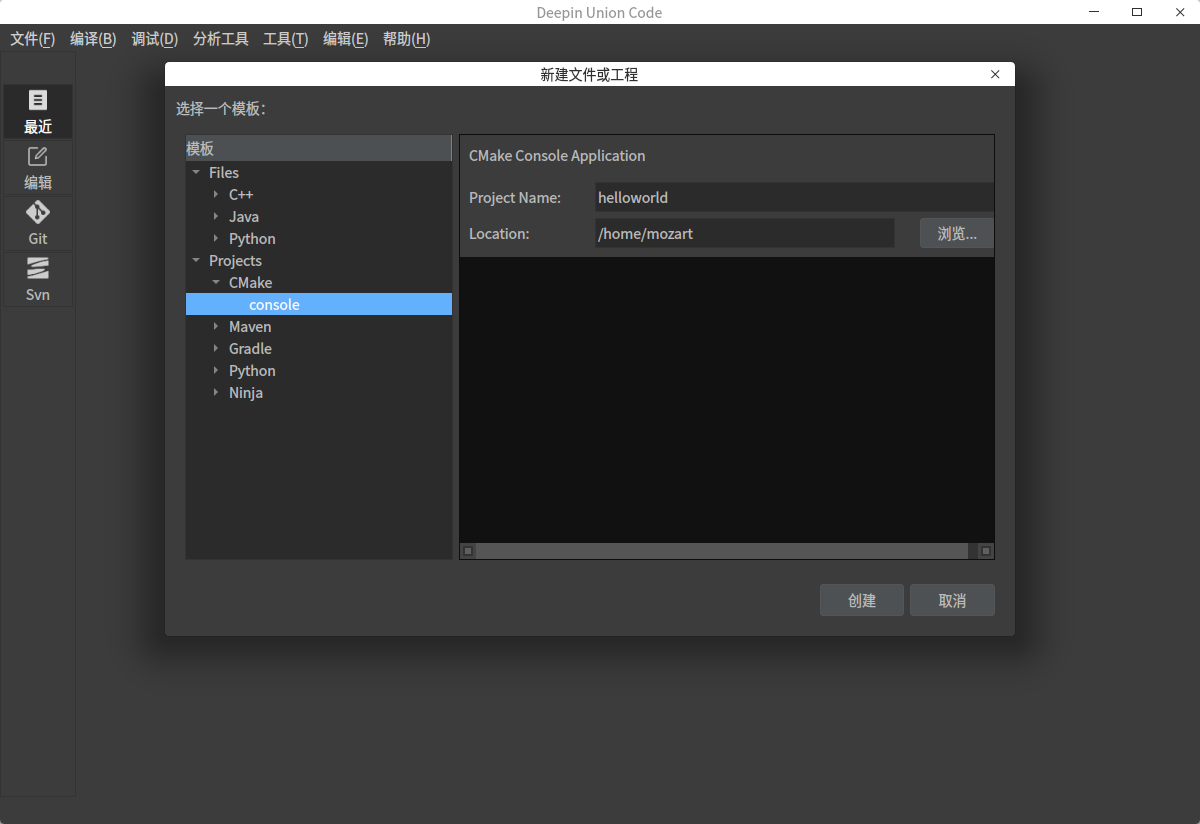
Task: Close the new file or project dialog
Action: coord(994,75)
